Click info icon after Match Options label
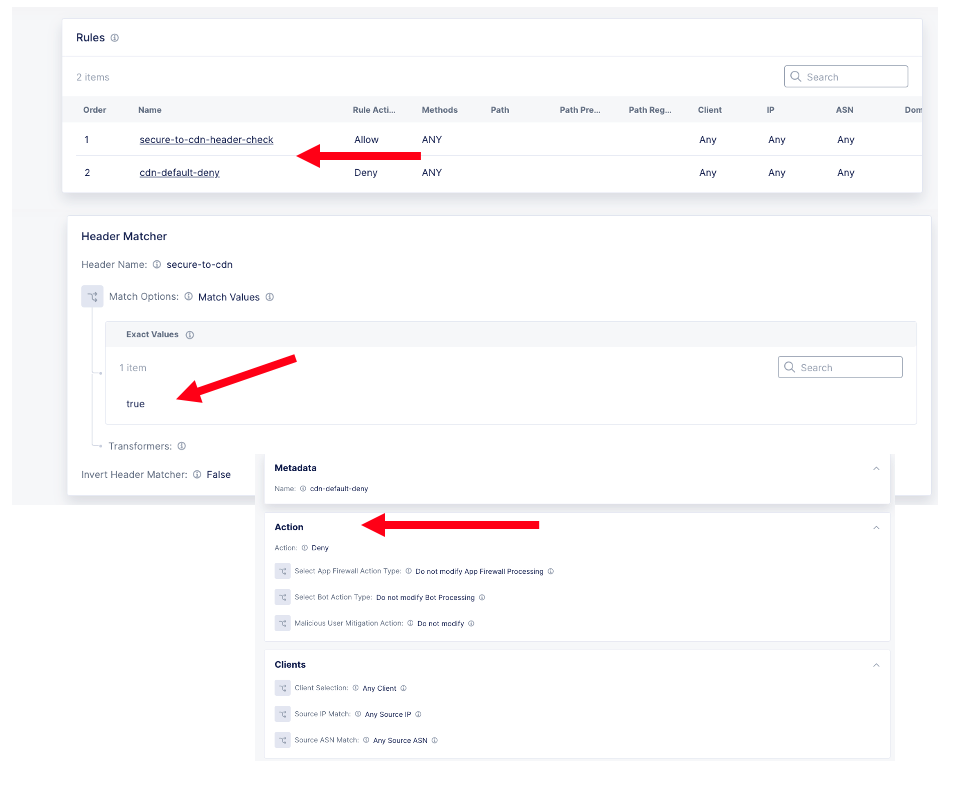The width and height of the screenshot is (959, 801). [x=188, y=296]
